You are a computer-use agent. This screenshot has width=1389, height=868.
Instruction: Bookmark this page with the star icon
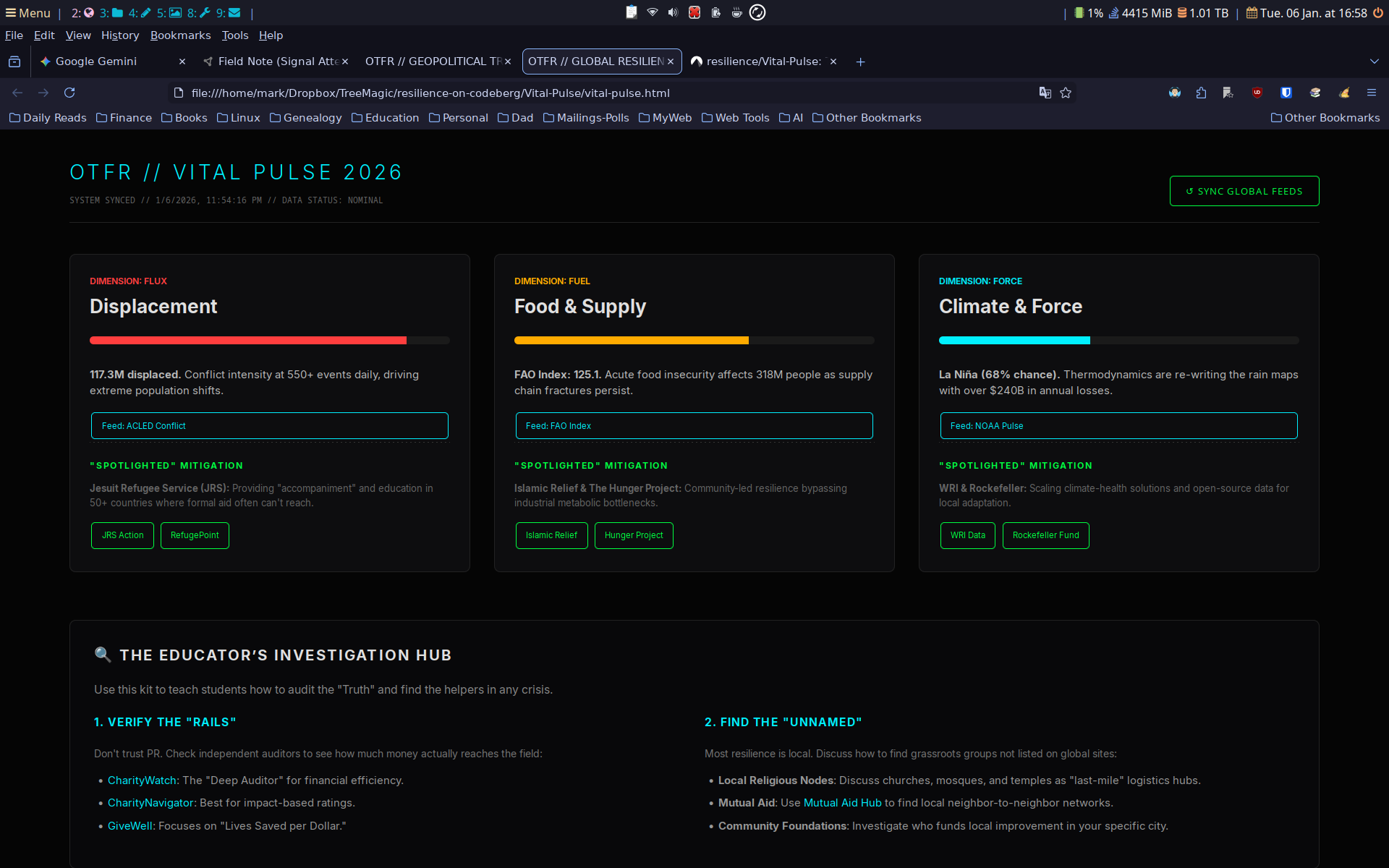pos(1066,93)
